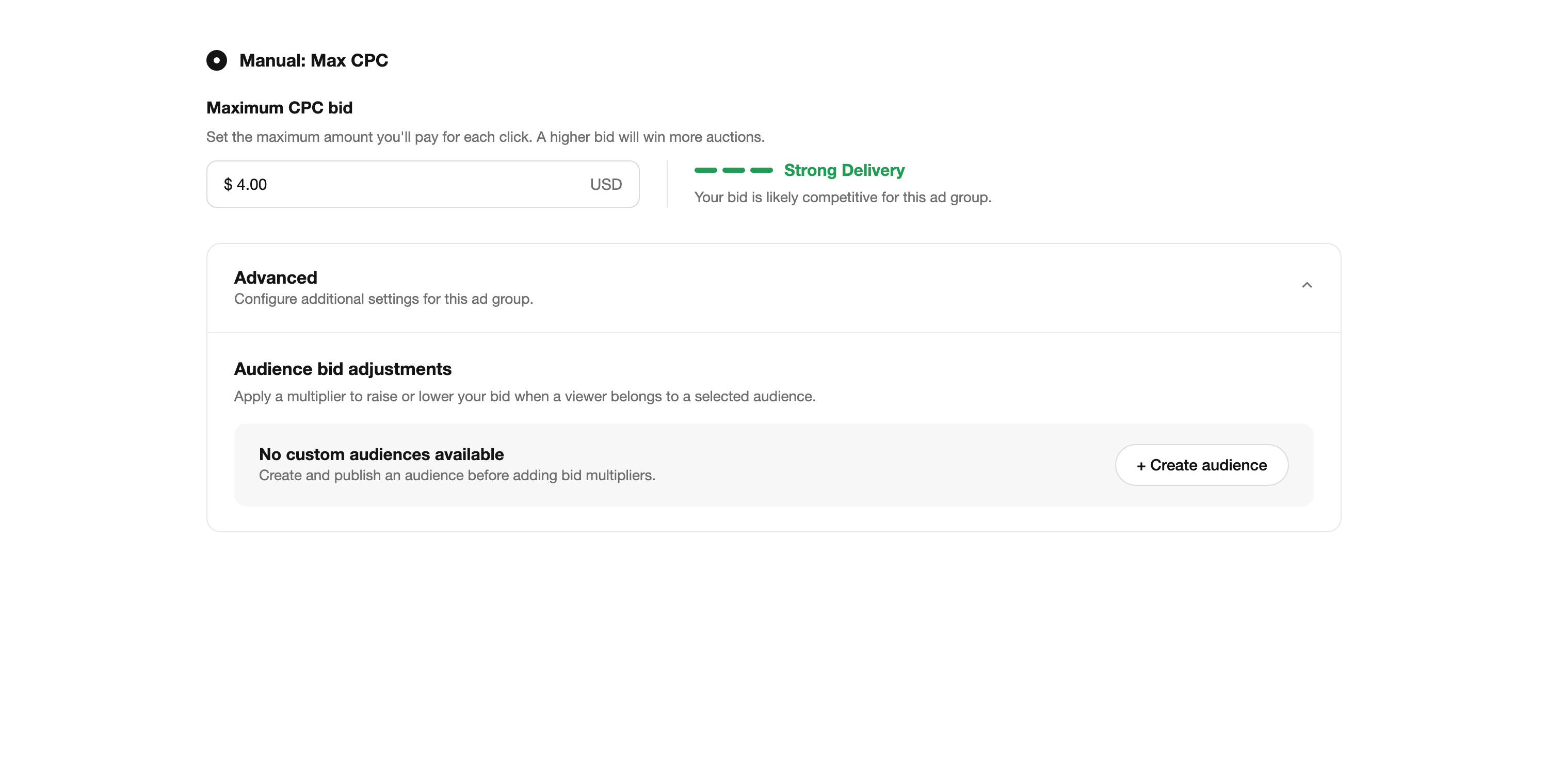Screen dimensions: 1548x784
Task: Click the Create audience button
Action: click(1201, 465)
